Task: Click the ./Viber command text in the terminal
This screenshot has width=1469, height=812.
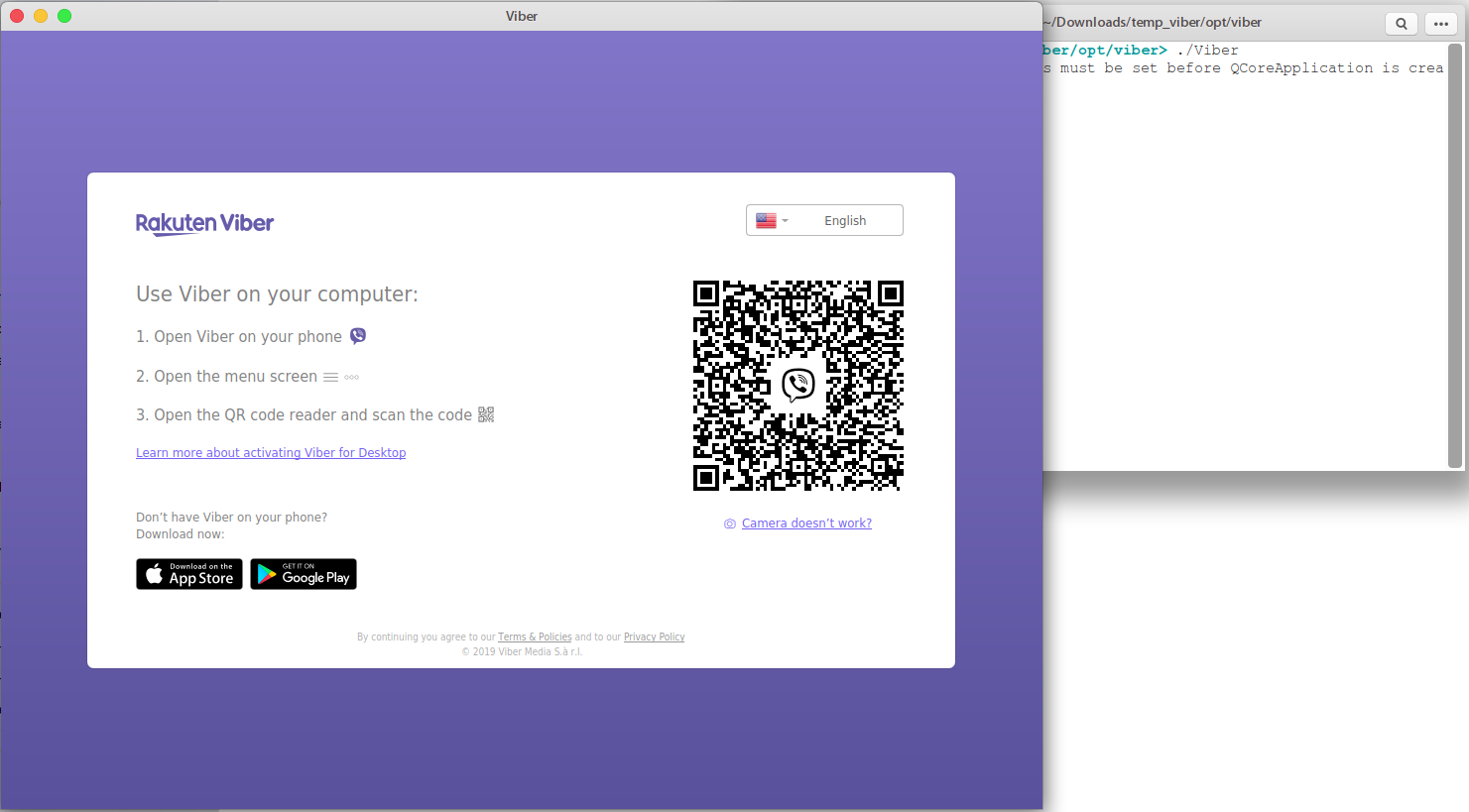Action: (x=1207, y=51)
